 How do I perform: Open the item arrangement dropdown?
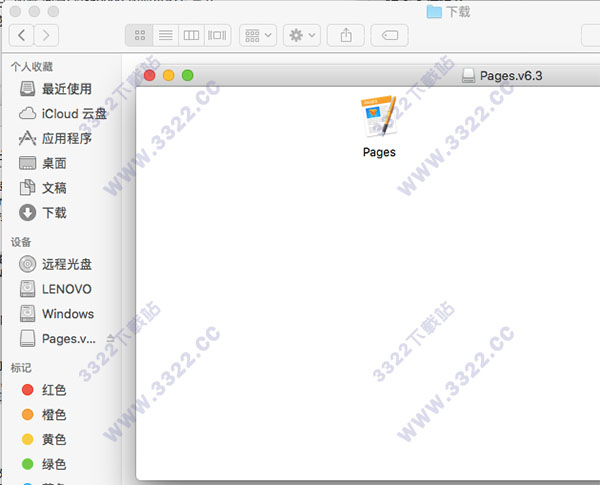[258, 35]
